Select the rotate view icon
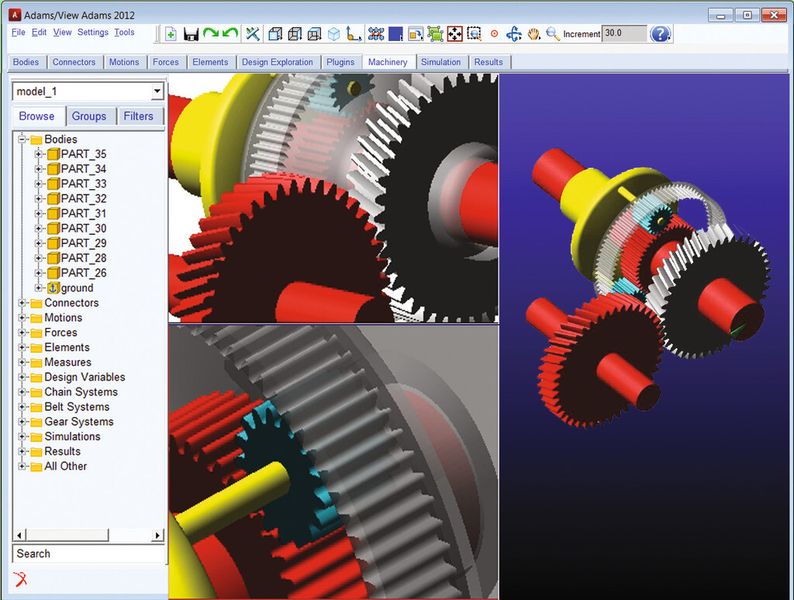This screenshot has width=794, height=600. click(514, 34)
